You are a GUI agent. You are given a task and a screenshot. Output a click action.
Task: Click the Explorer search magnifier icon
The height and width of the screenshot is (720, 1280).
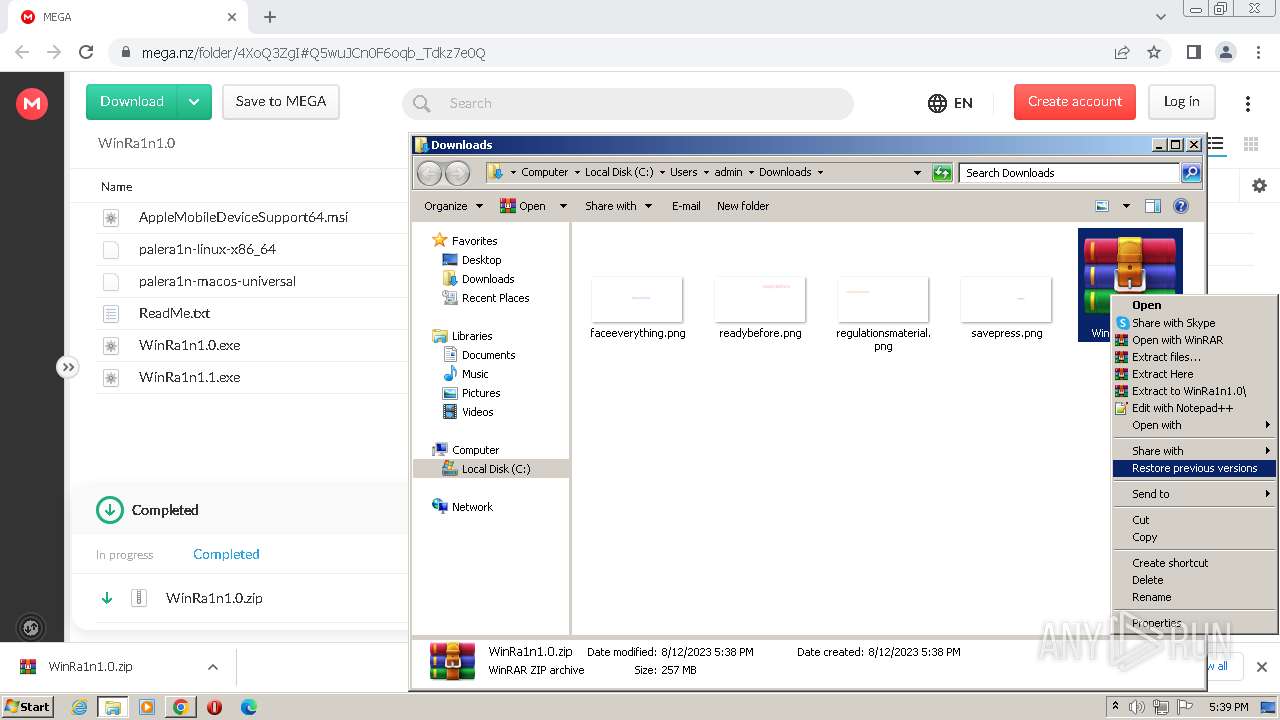point(1190,173)
